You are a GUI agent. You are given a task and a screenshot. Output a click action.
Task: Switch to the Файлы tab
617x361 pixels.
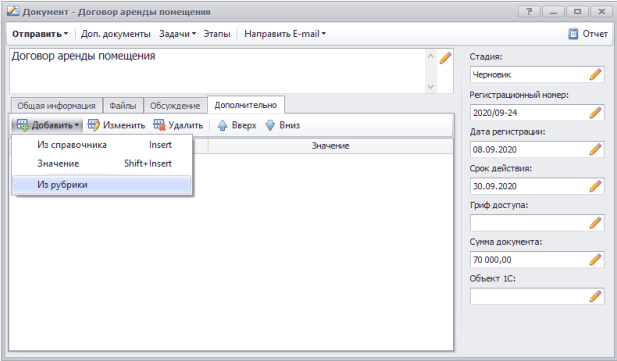click(123, 106)
